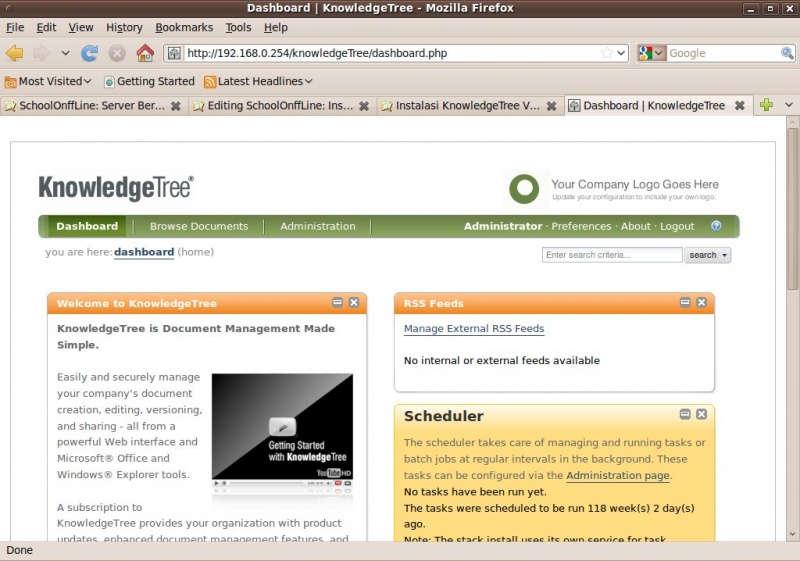Click the scrollbar down arrow
800x561 pixels.
pos(792,534)
